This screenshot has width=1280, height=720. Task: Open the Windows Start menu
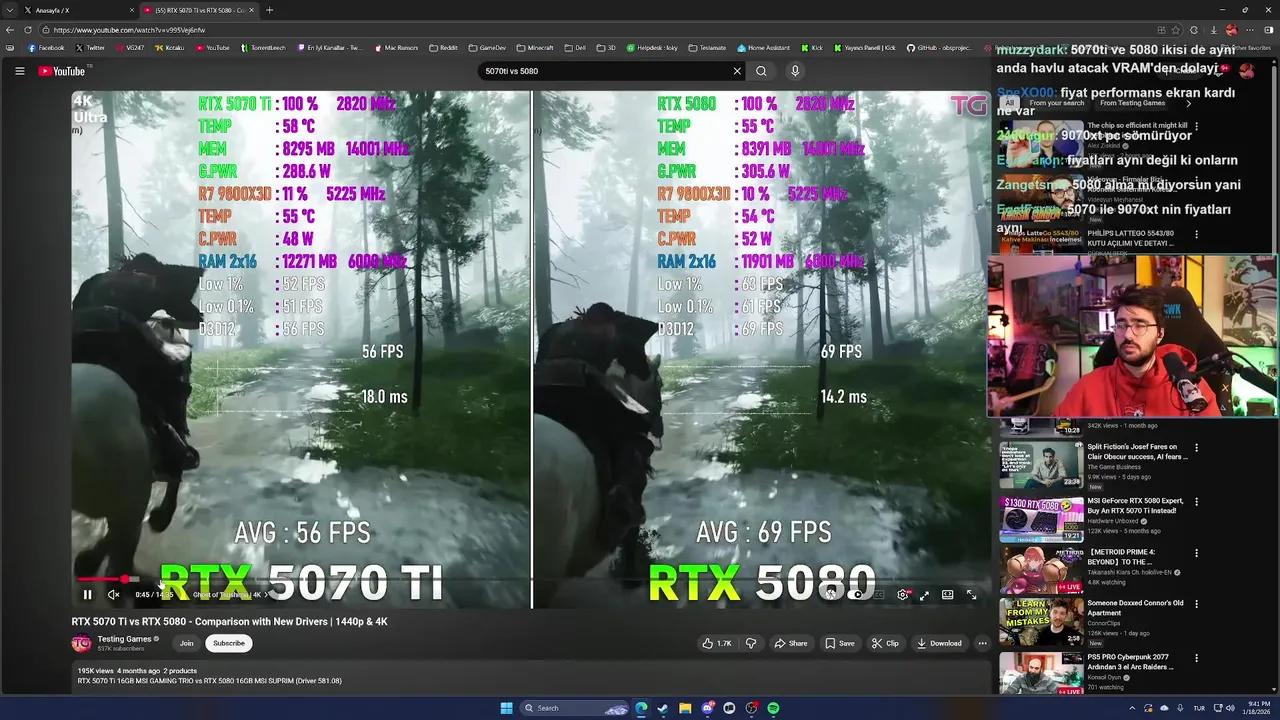point(506,708)
